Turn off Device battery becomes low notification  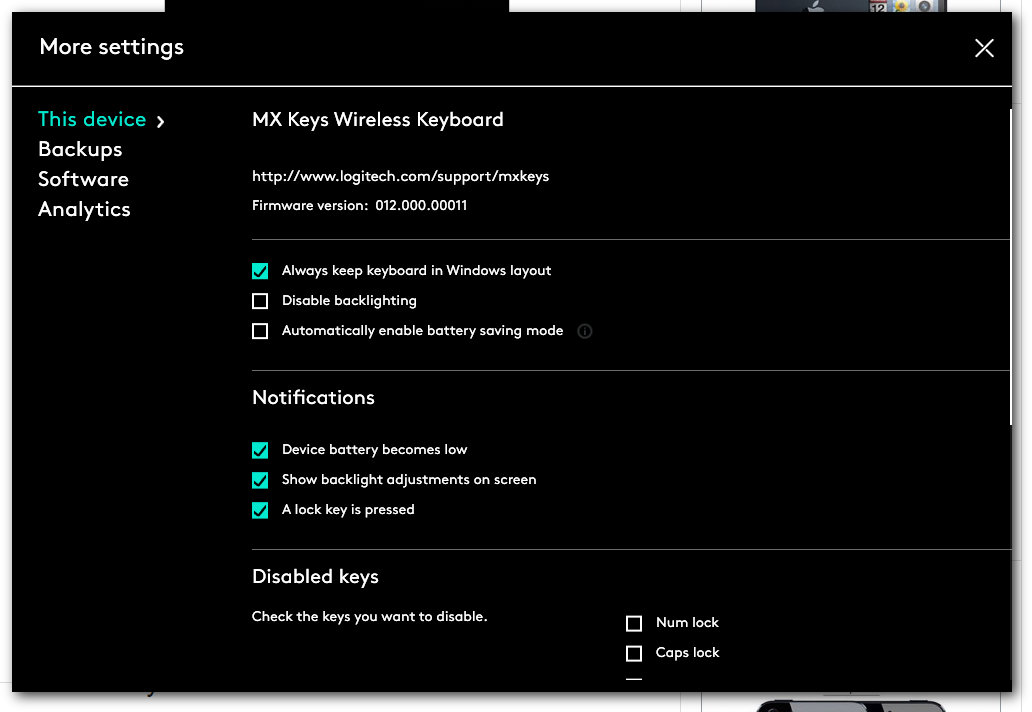pos(260,450)
